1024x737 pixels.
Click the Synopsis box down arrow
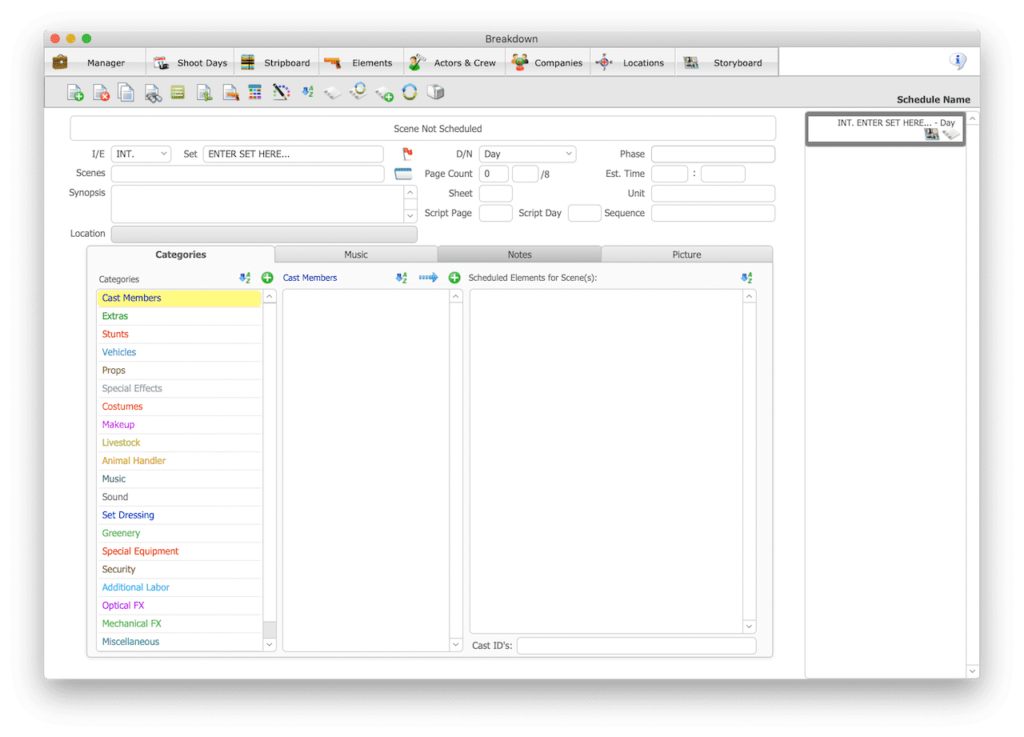(x=410, y=215)
